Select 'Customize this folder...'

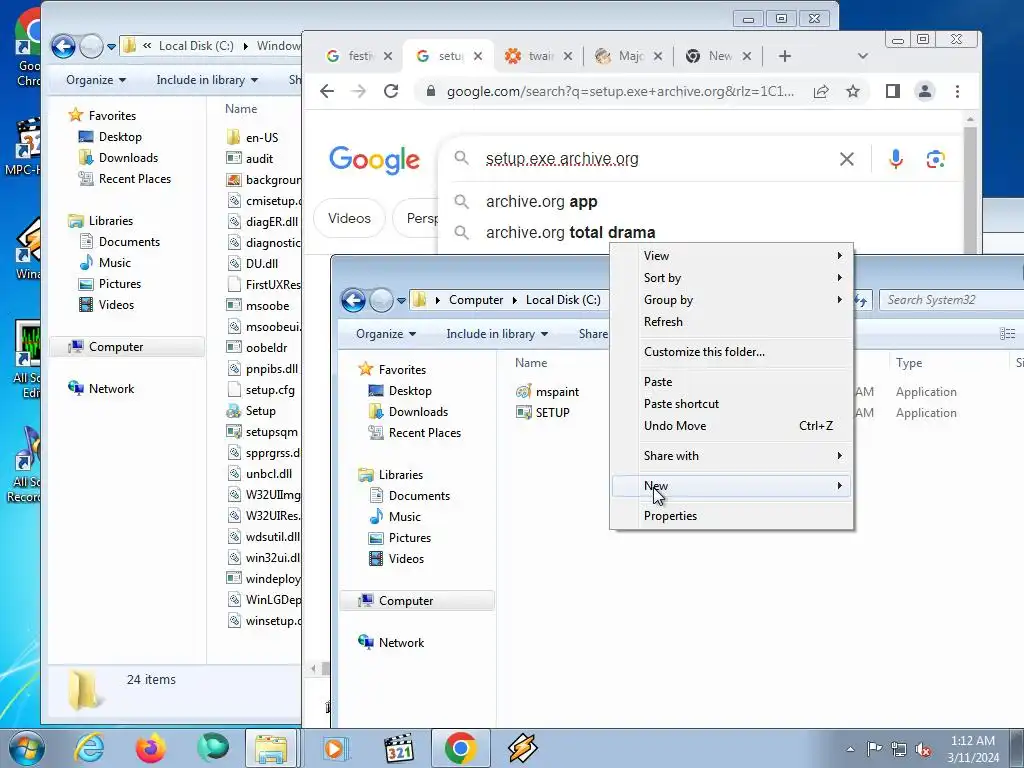coord(731,352)
